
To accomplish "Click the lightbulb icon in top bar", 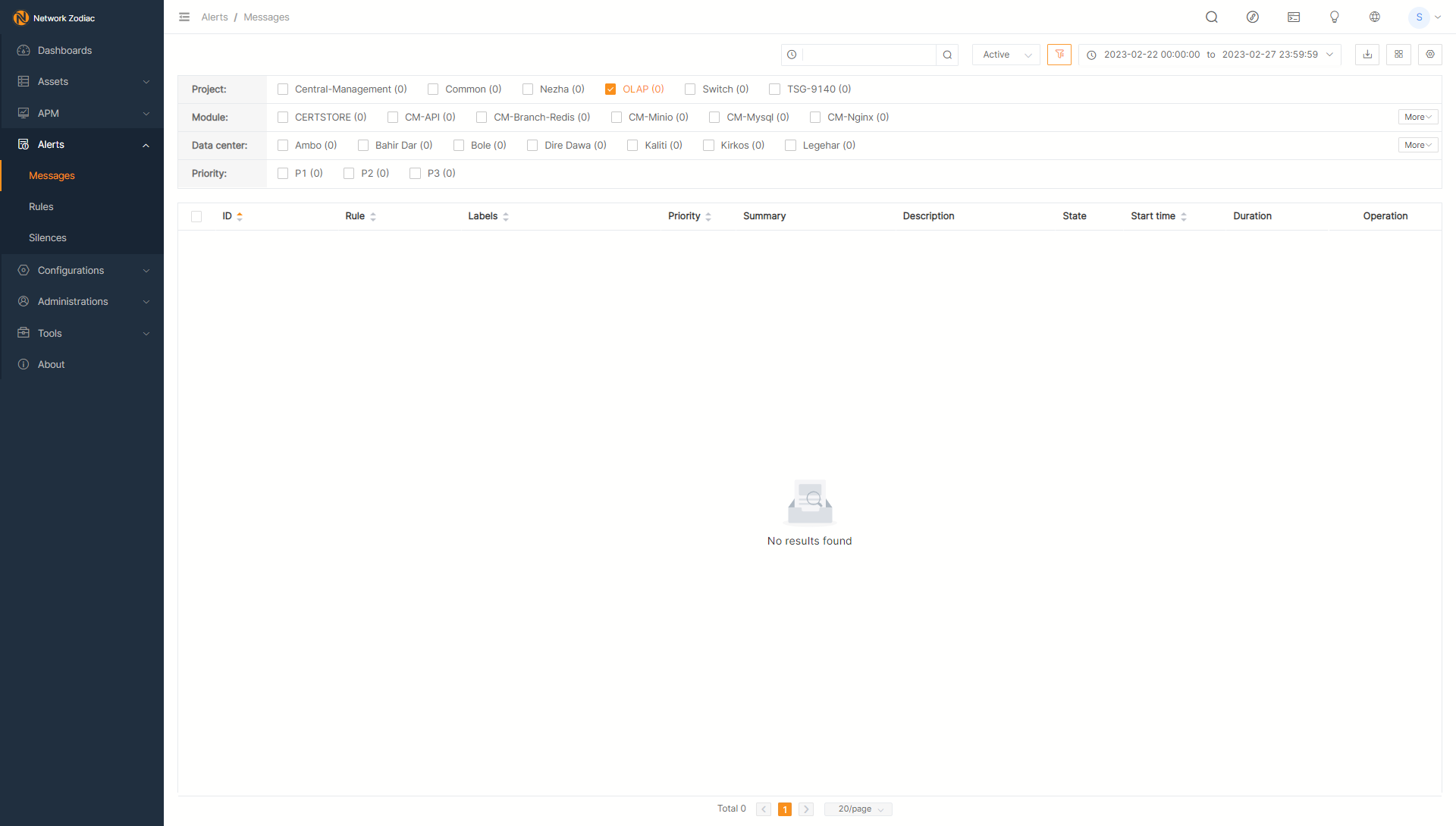I will (1334, 17).
